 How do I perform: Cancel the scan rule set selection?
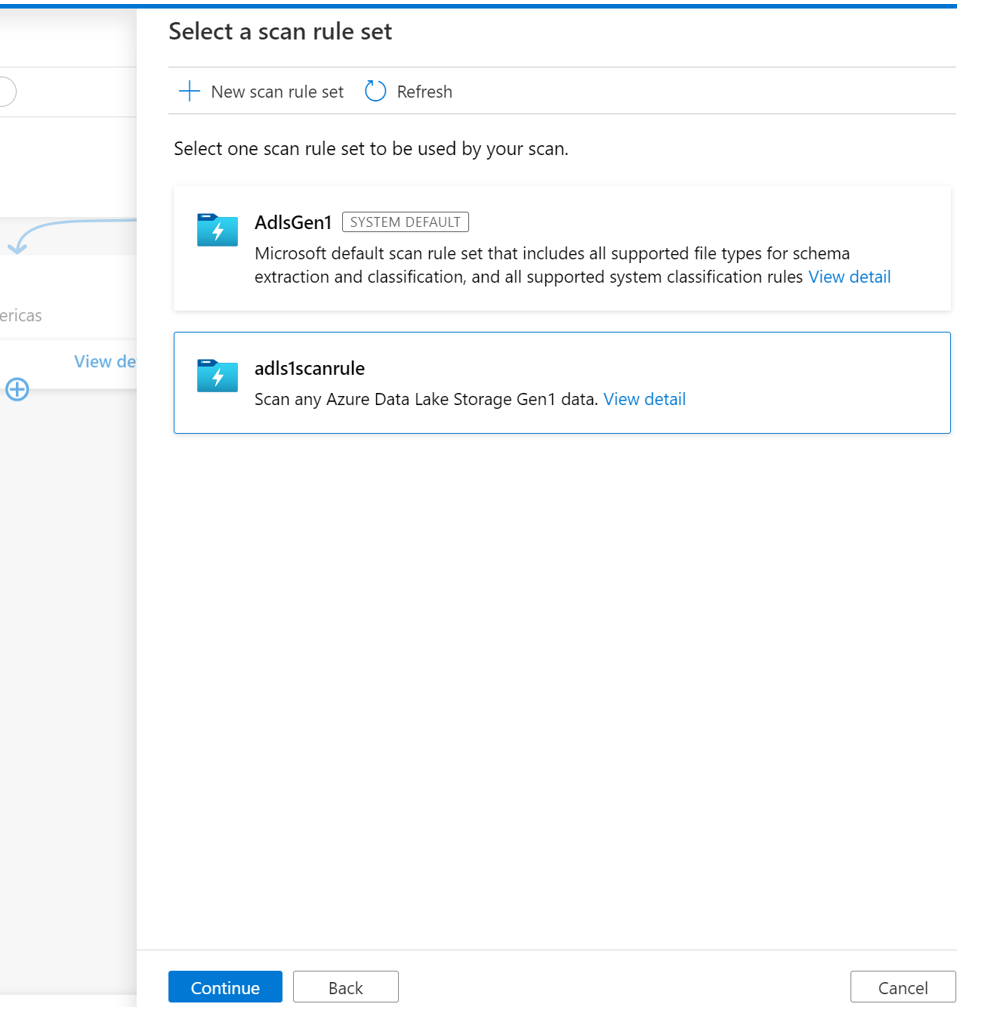click(x=902, y=987)
